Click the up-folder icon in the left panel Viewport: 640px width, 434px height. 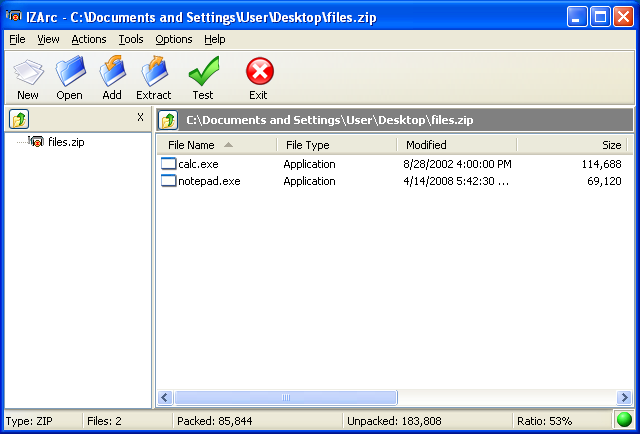pos(19,119)
